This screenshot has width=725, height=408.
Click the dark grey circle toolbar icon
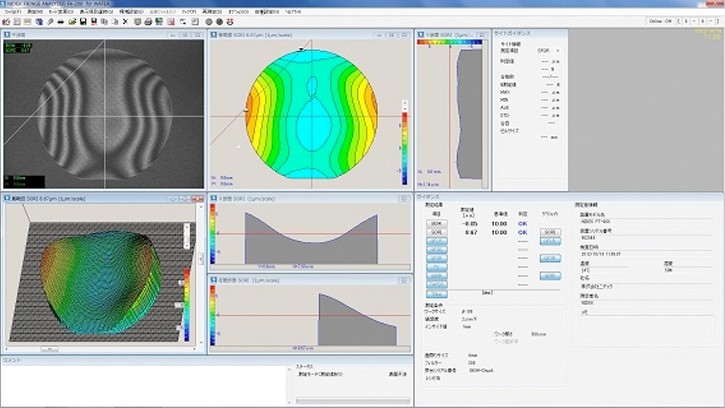220,22
